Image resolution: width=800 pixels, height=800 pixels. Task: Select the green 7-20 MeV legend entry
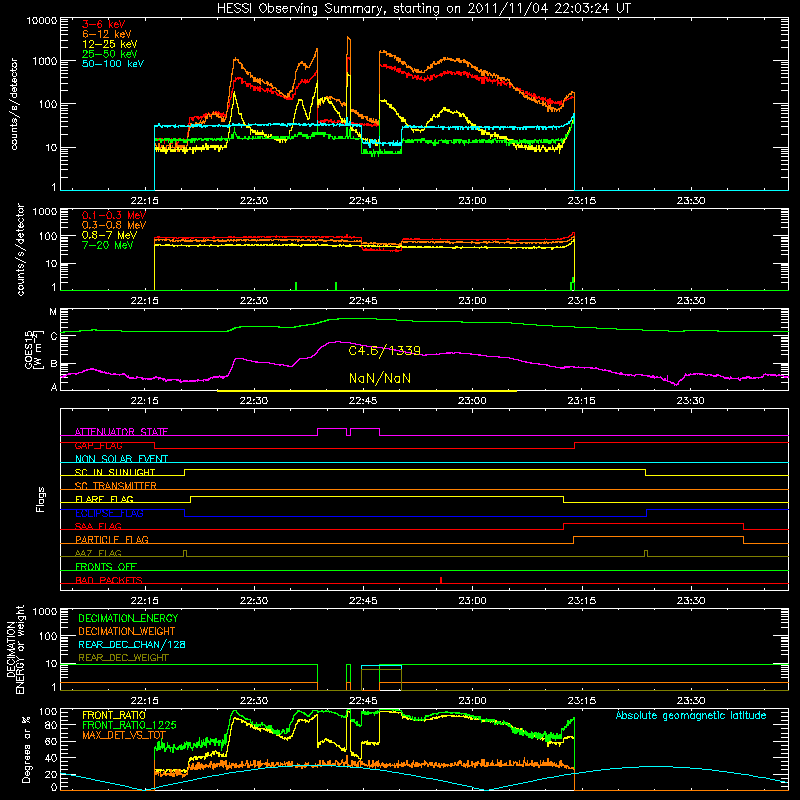pos(108,245)
